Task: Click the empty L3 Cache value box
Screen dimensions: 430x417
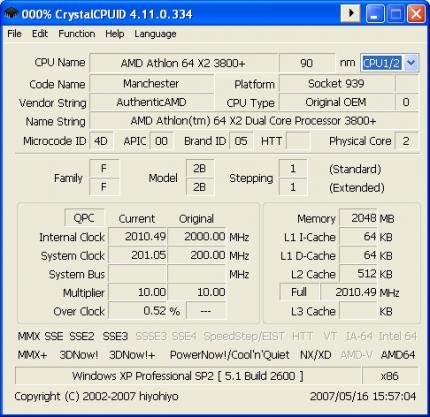Action: point(358,311)
